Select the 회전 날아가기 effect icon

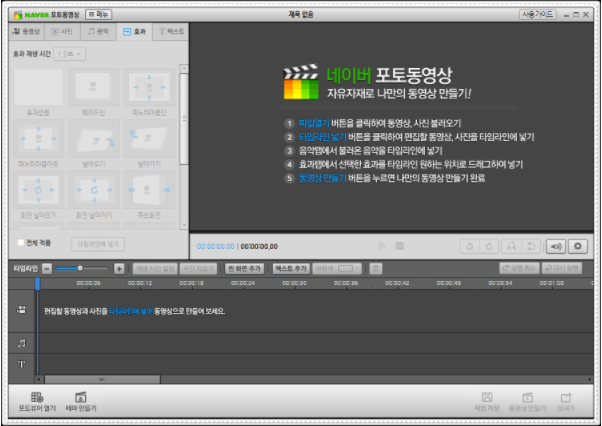click(x=94, y=190)
